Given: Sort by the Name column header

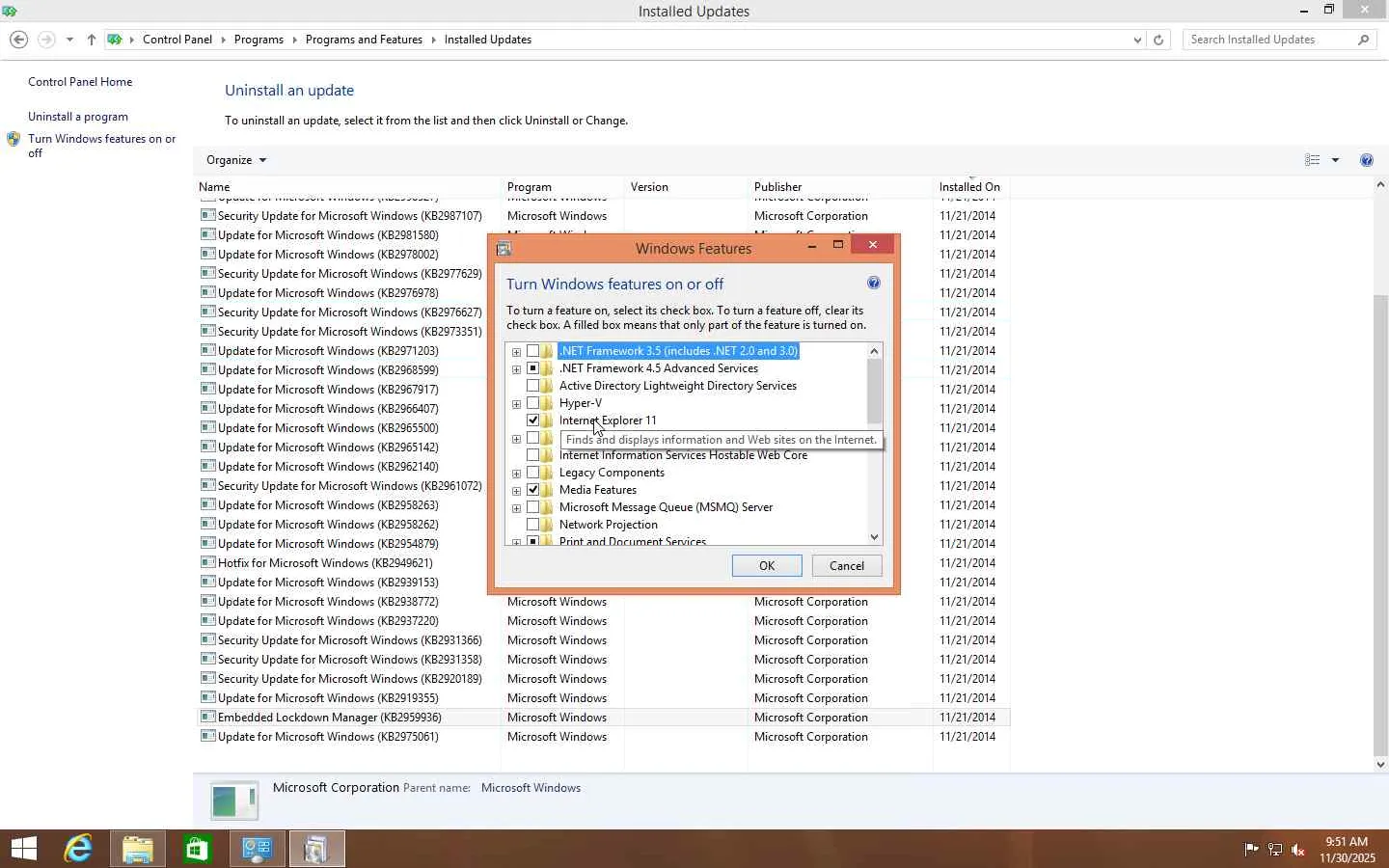Looking at the screenshot, I should tap(348, 187).
